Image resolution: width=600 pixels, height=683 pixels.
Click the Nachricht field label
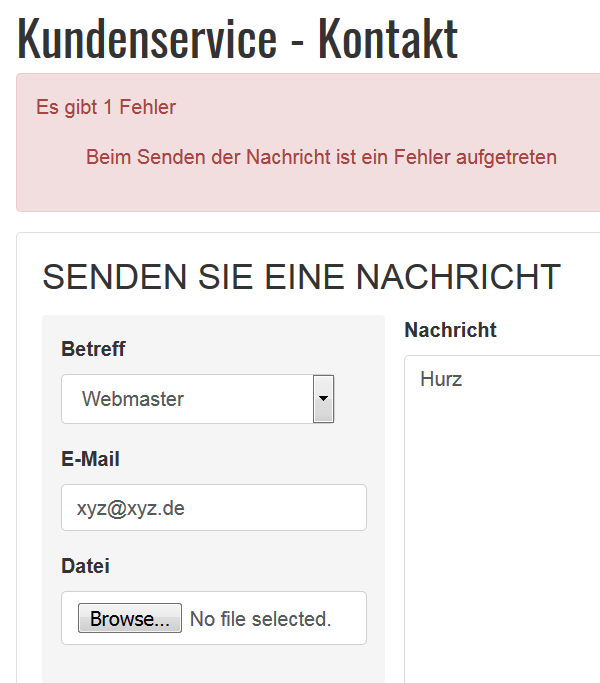451,330
